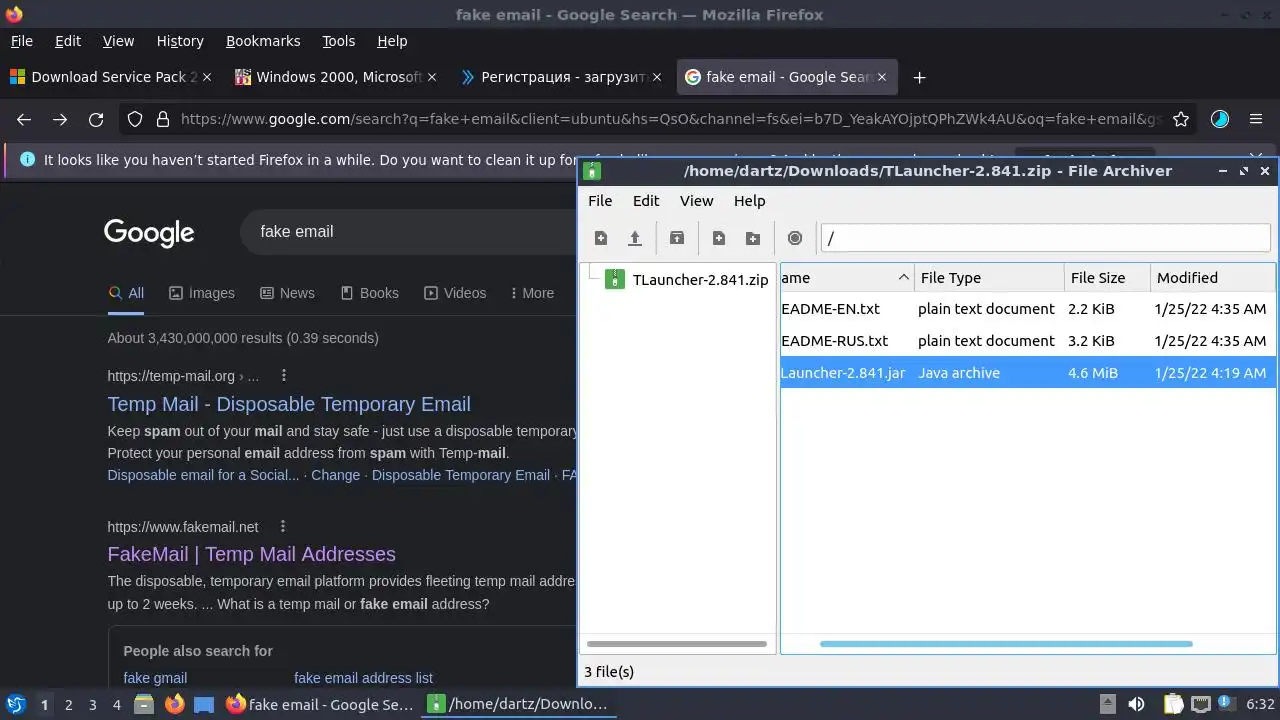Select the News search tab
Viewport: 1280px width, 720px height.
point(287,293)
